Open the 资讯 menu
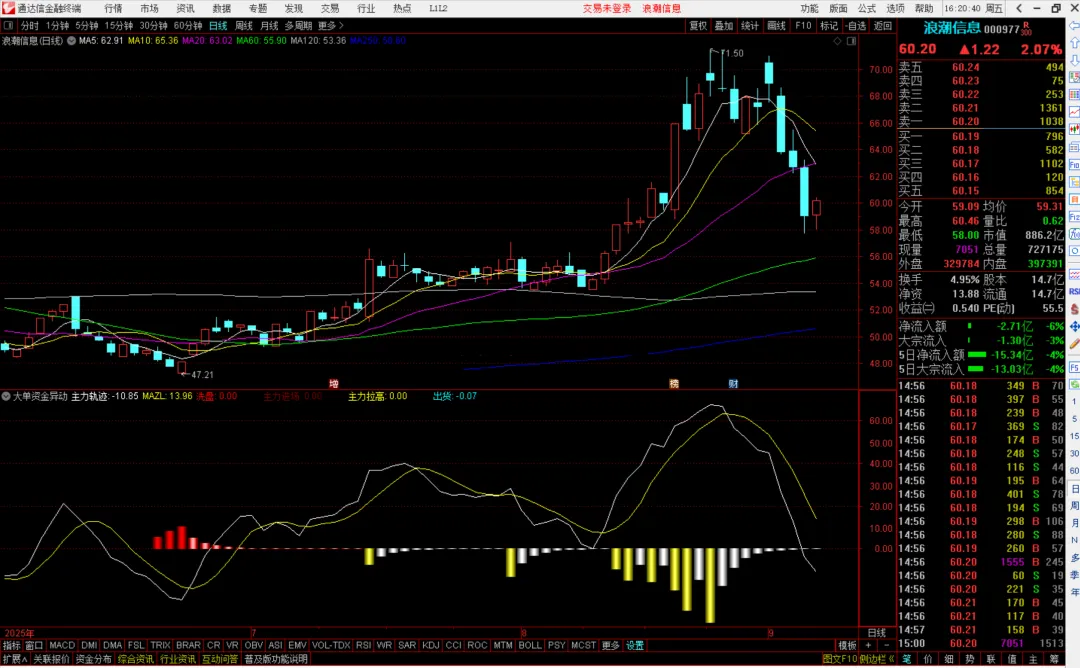The height and width of the screenshot is (668, 1080). pyautogui.click(x=185, y=8)
